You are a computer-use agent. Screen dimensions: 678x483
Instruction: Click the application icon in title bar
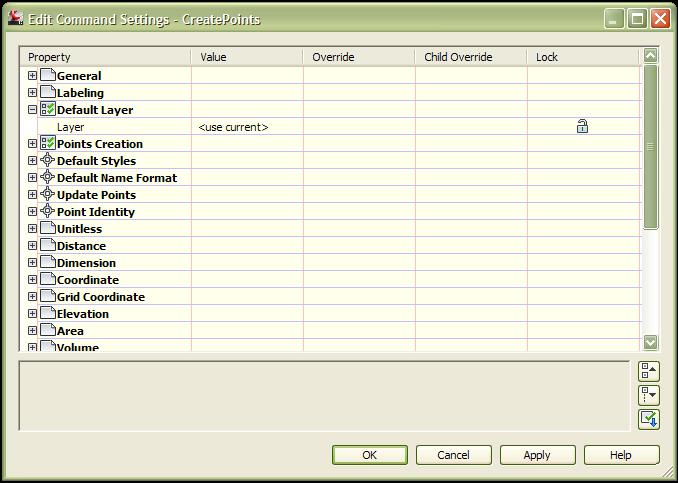click(x=16, y=19)
